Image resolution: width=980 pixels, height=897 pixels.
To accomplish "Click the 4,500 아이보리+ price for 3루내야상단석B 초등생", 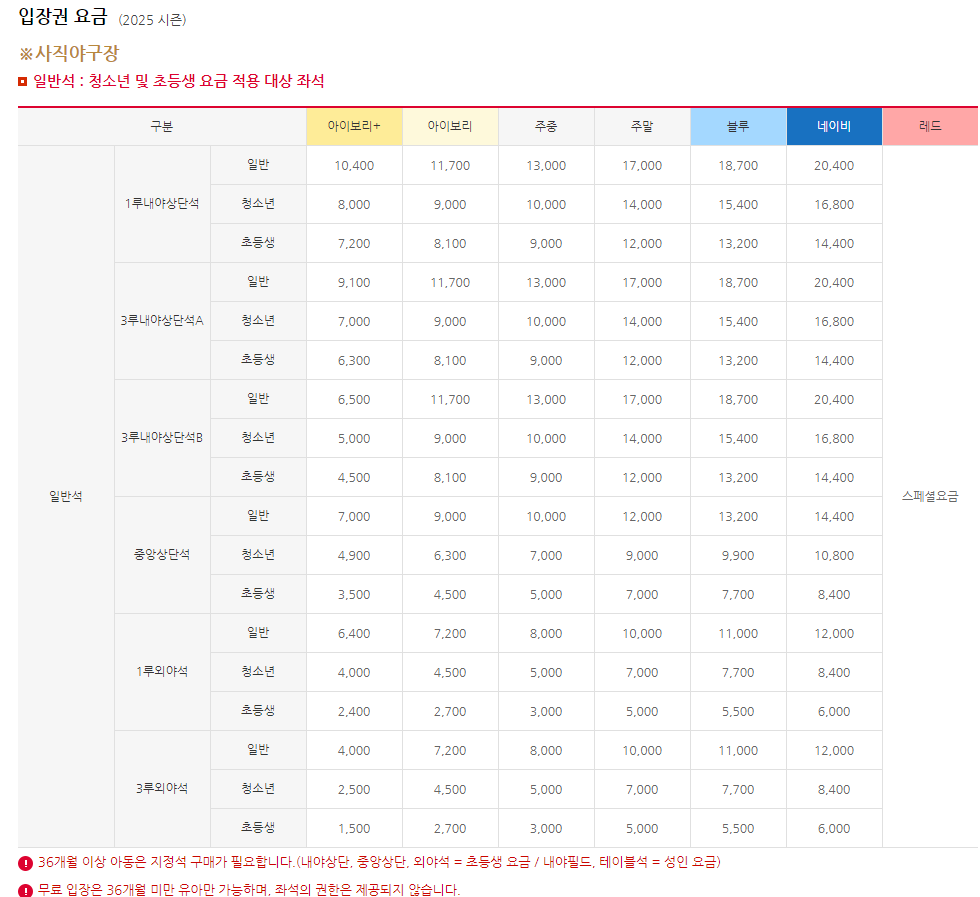I will click(x=354, y=478).
